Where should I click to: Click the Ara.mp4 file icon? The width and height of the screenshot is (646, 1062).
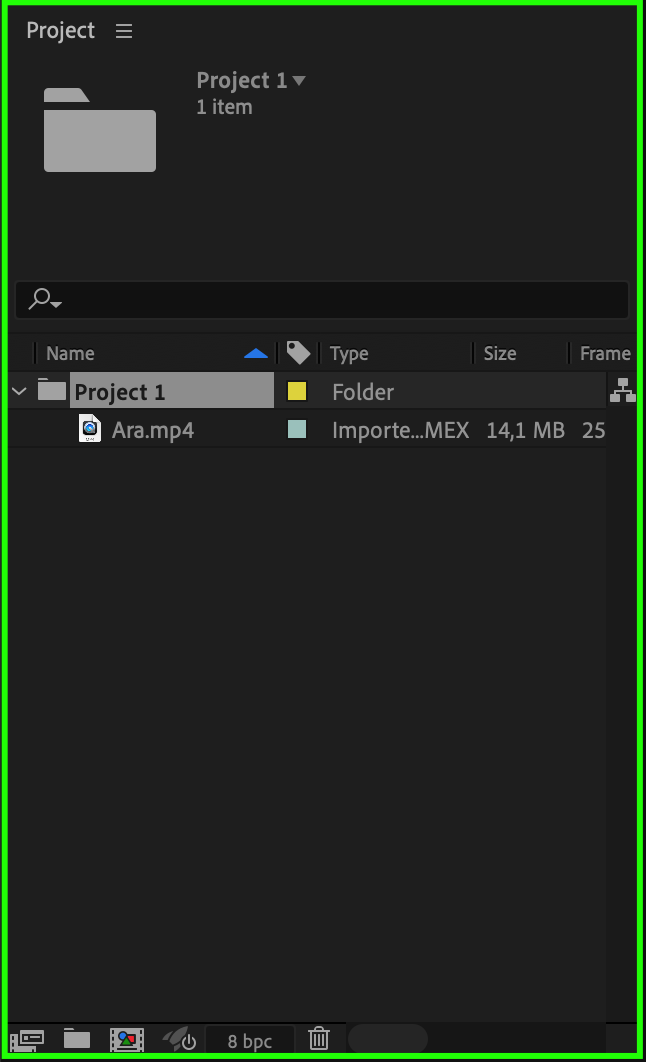[x=90, y=429]
